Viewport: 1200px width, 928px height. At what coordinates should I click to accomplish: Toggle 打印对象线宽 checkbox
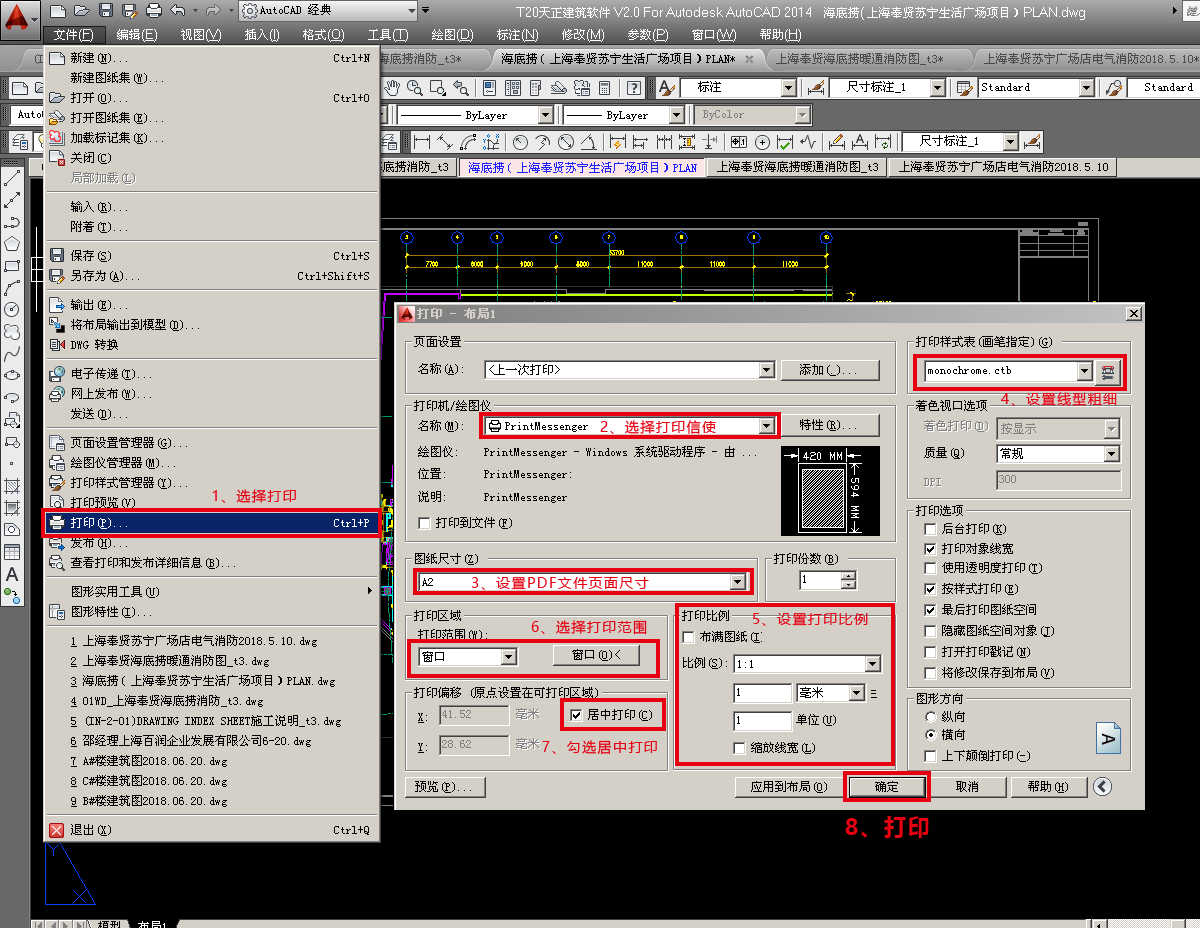(x=931, y=549)
